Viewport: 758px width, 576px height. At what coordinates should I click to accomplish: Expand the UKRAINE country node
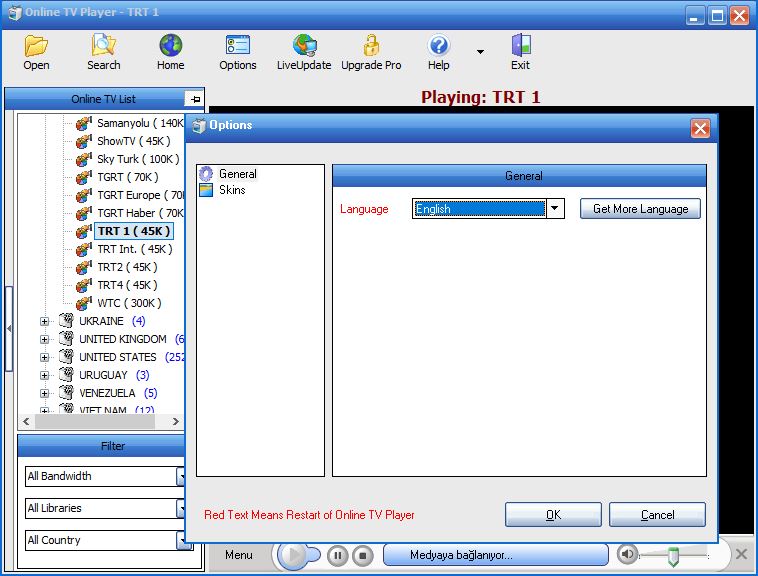[44, 321]
